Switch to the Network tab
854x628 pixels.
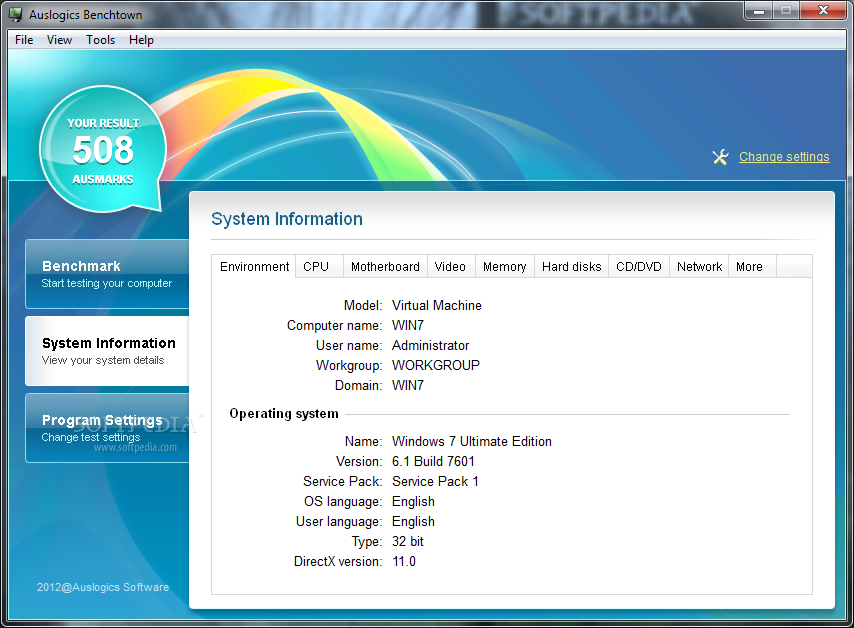pyautogui.click(x=699, y=266)
